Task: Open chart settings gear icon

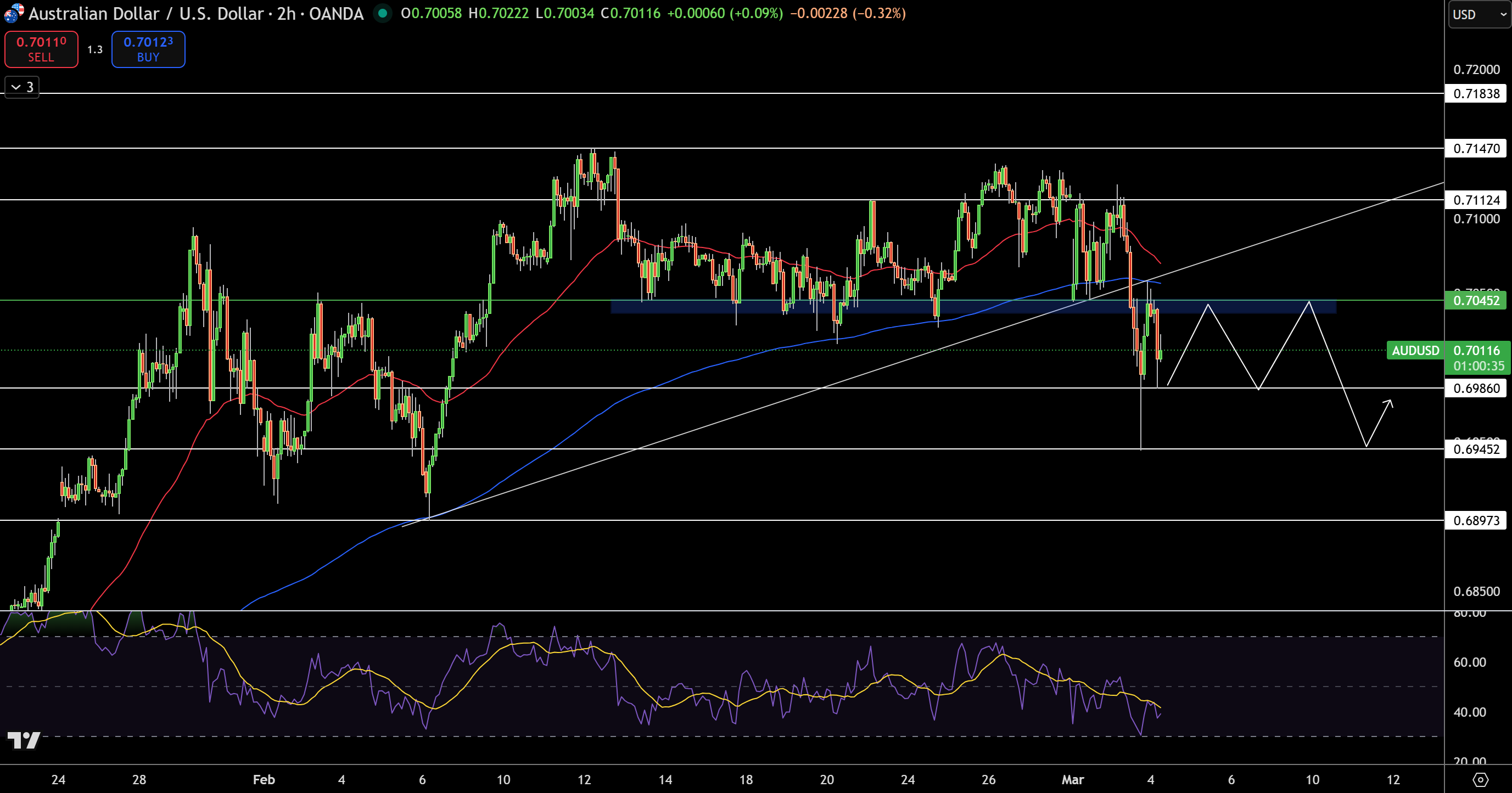Action: [x=1480, y=779]
